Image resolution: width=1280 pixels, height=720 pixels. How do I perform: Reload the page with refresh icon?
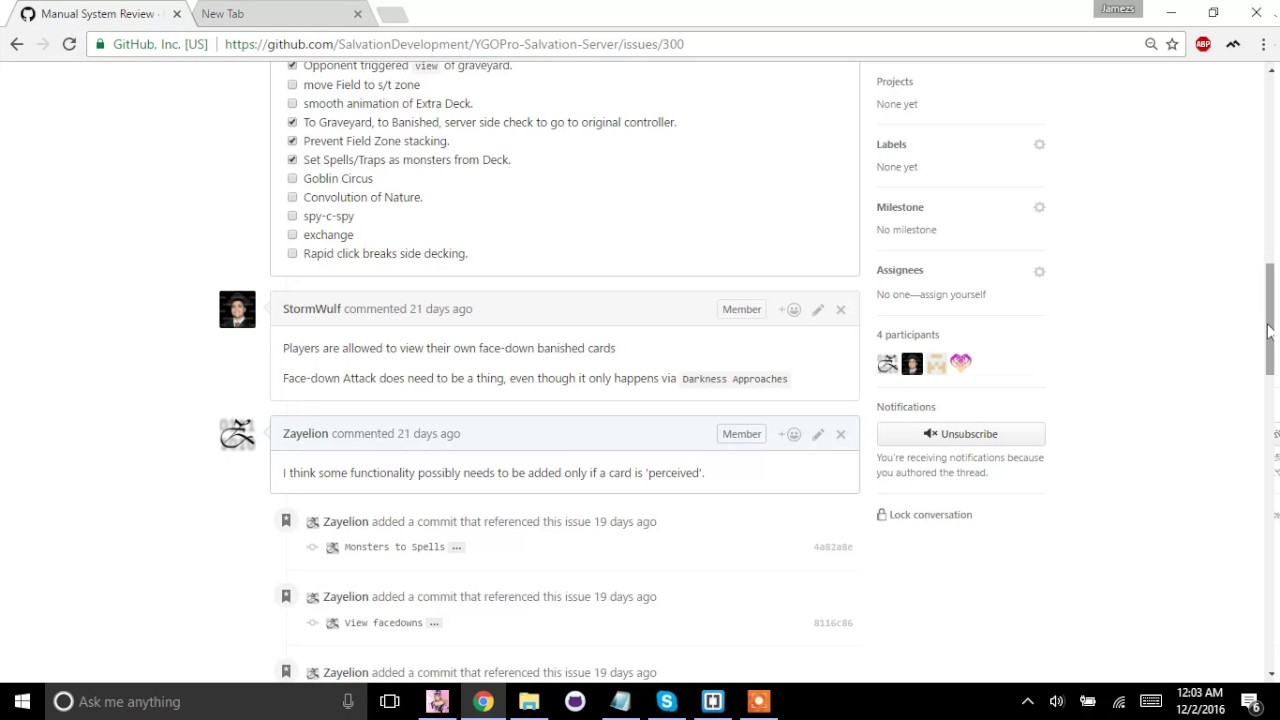pos(69,44)
